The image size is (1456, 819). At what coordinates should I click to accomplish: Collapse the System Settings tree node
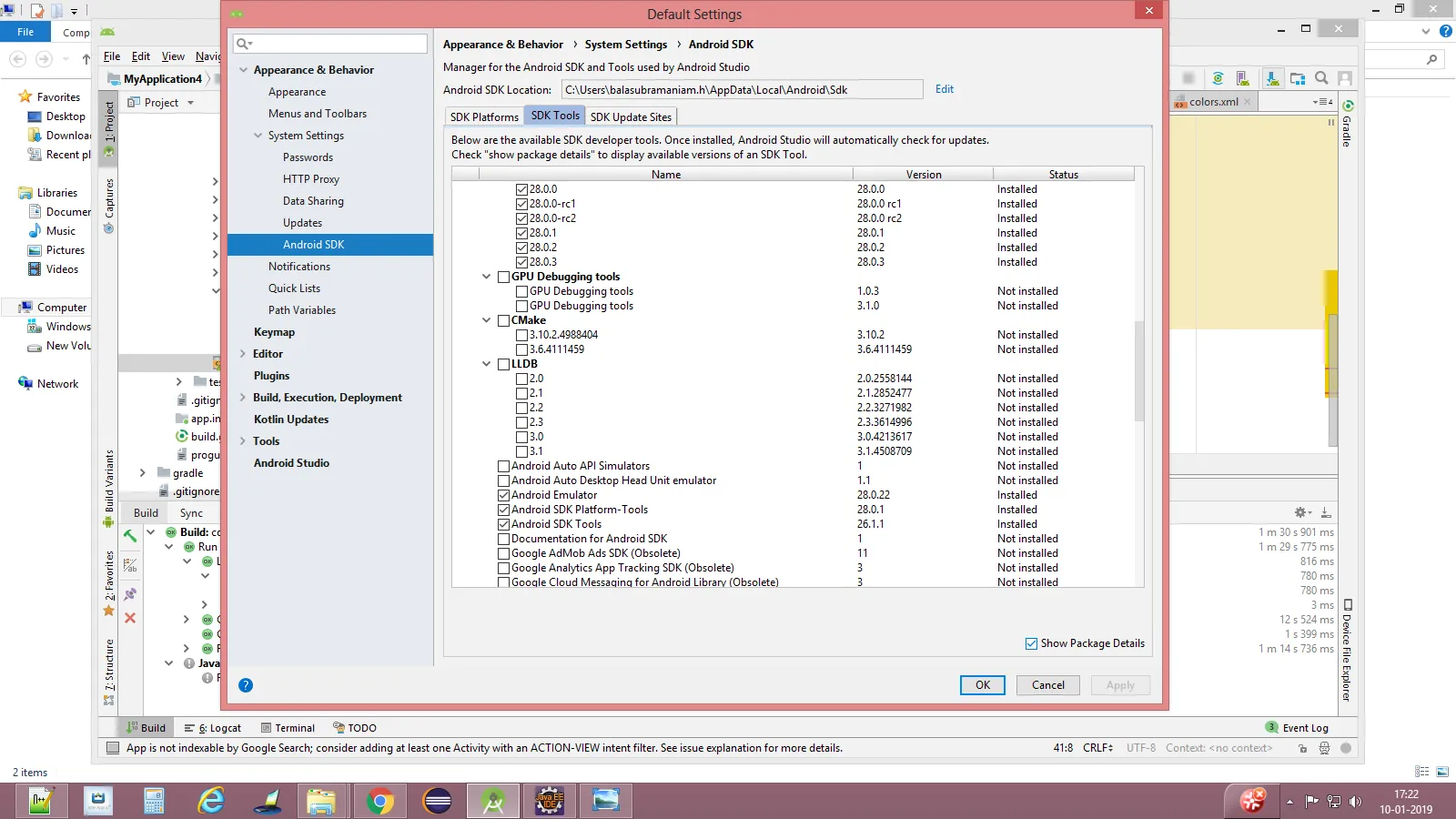point(258,136)
